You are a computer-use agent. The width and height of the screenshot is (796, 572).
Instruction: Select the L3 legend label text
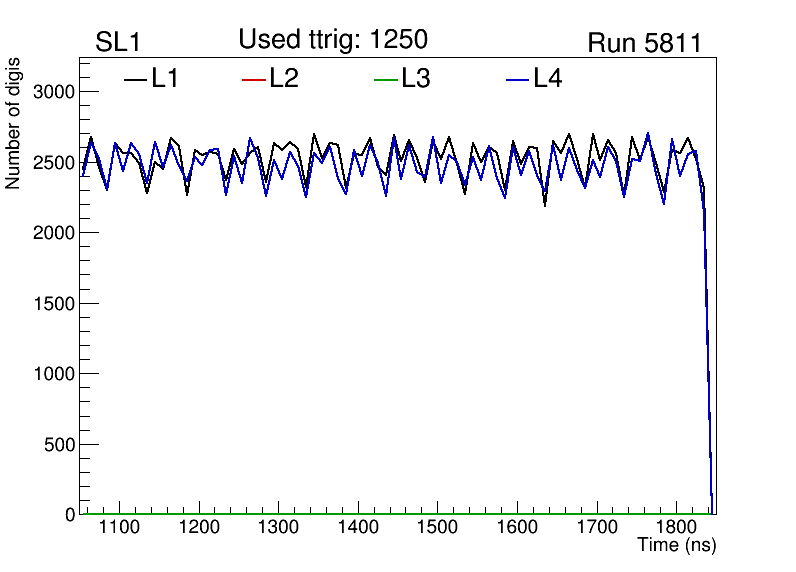point(415,79)
